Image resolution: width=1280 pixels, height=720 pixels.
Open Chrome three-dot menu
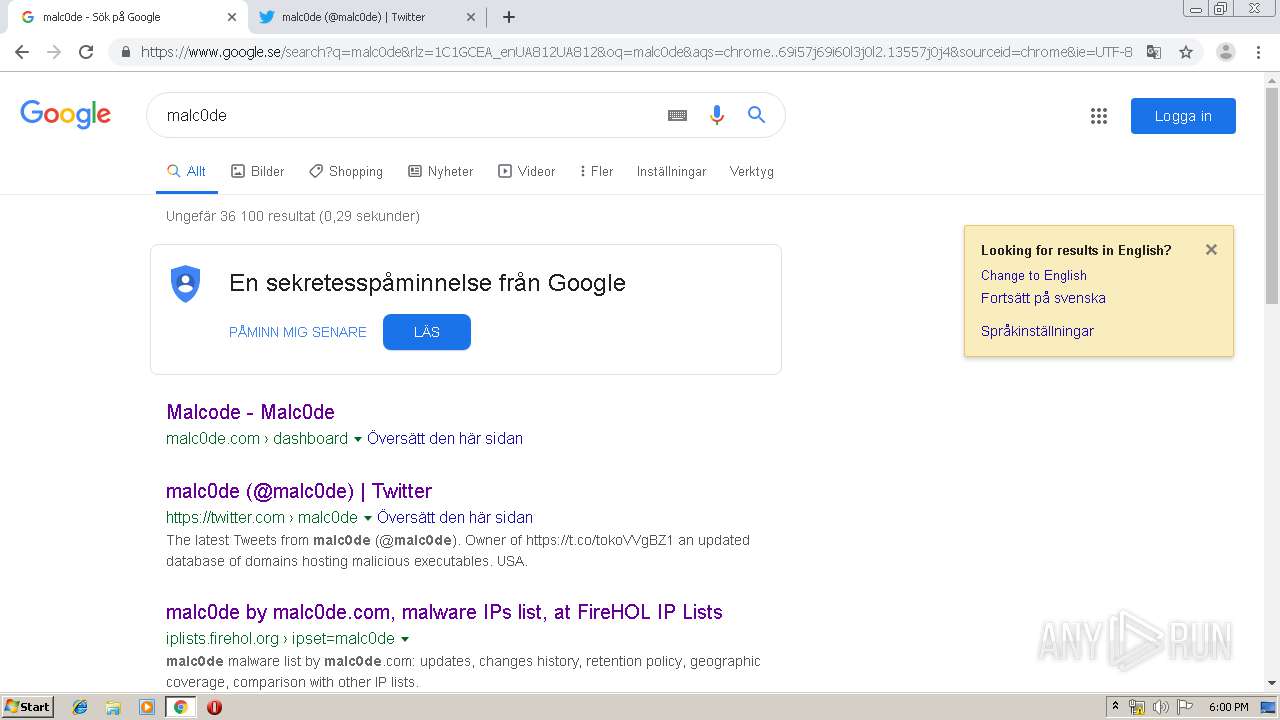(1258, 52)
